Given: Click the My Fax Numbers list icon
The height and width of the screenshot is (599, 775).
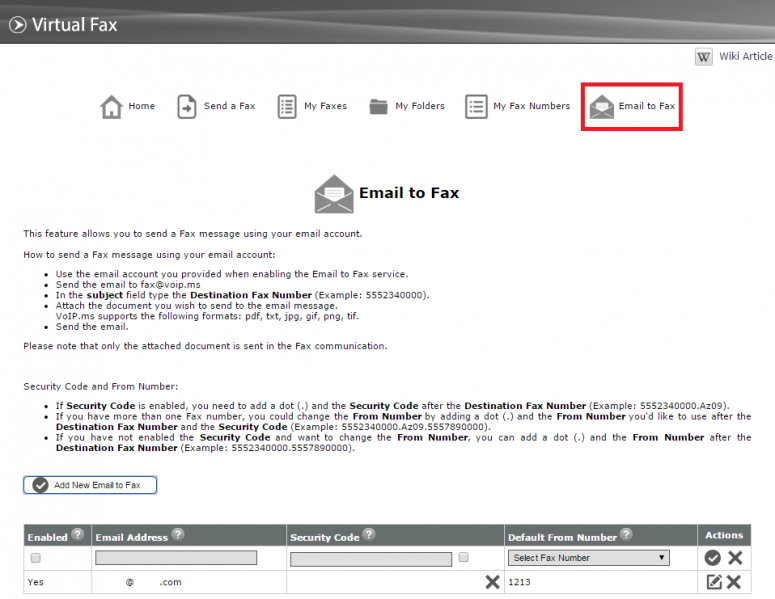Looking at the screenshot, I should tap(476, 106).
